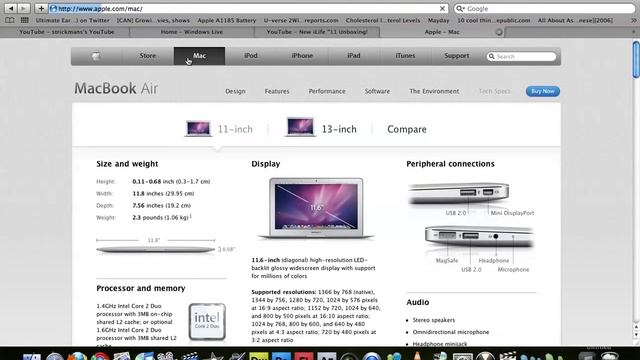Click the Omnidirectional microphone bullet text
The height and width of the screenshot is (360, 640).
click(451, 332)
